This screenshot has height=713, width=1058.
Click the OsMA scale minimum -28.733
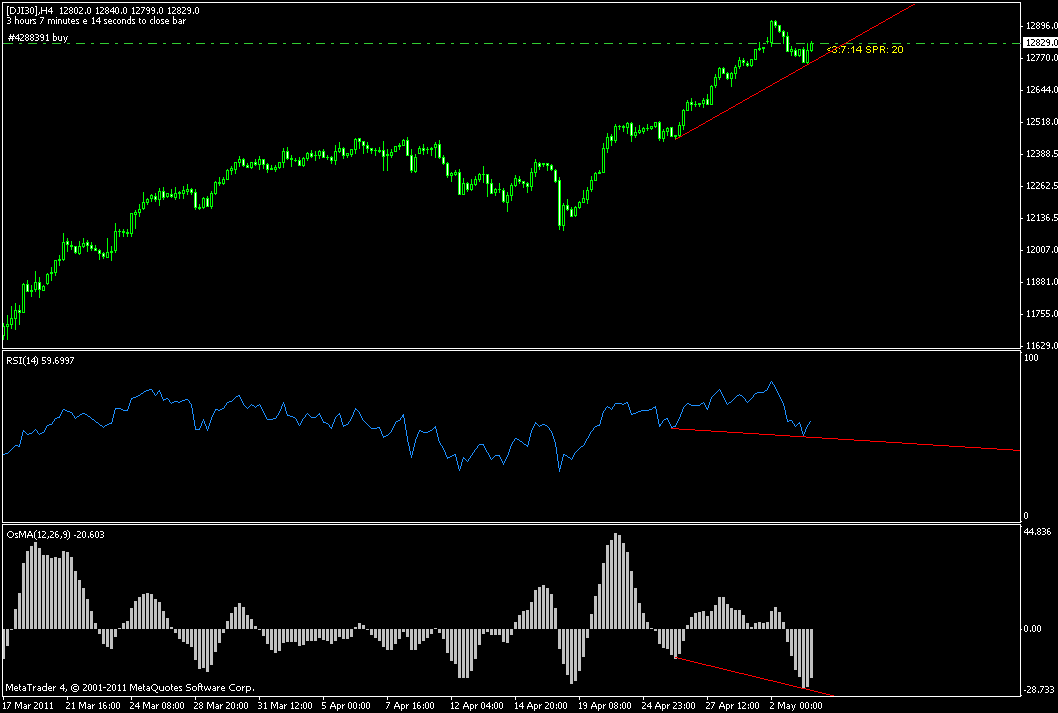[x=1039, y=689]
